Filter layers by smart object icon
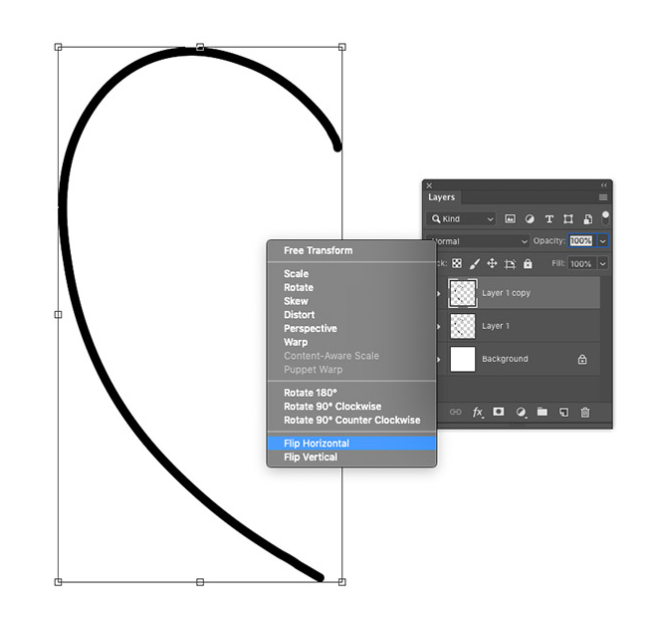Viewport: 648px width, 623px height. tap(588, 219)
